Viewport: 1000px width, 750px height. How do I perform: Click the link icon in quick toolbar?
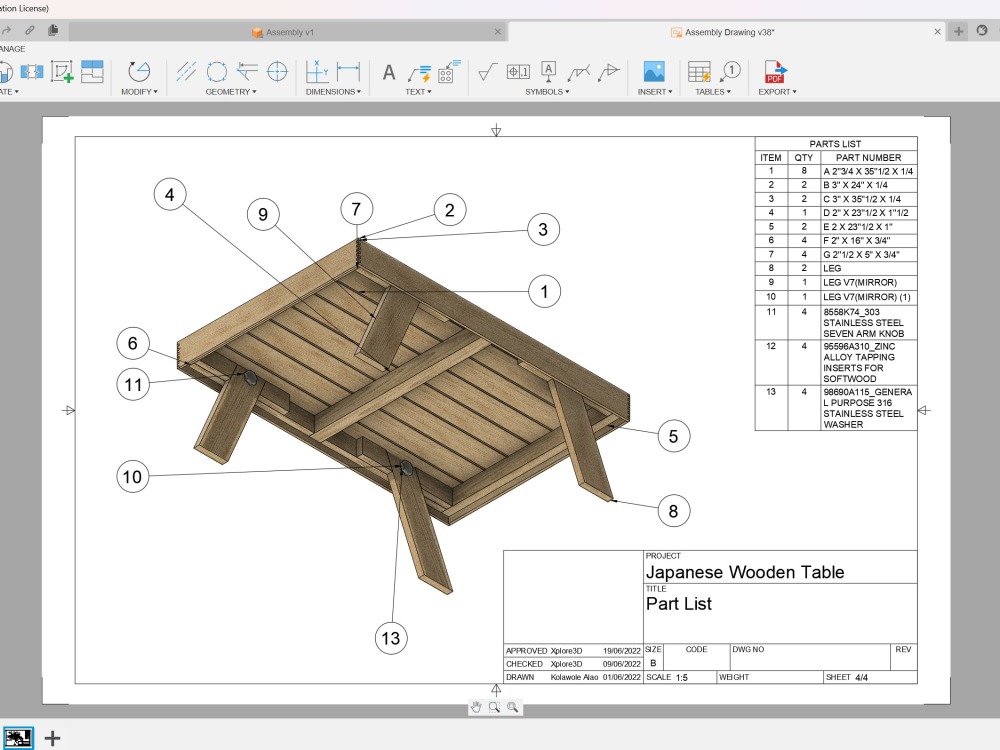[x=29, y=30]
